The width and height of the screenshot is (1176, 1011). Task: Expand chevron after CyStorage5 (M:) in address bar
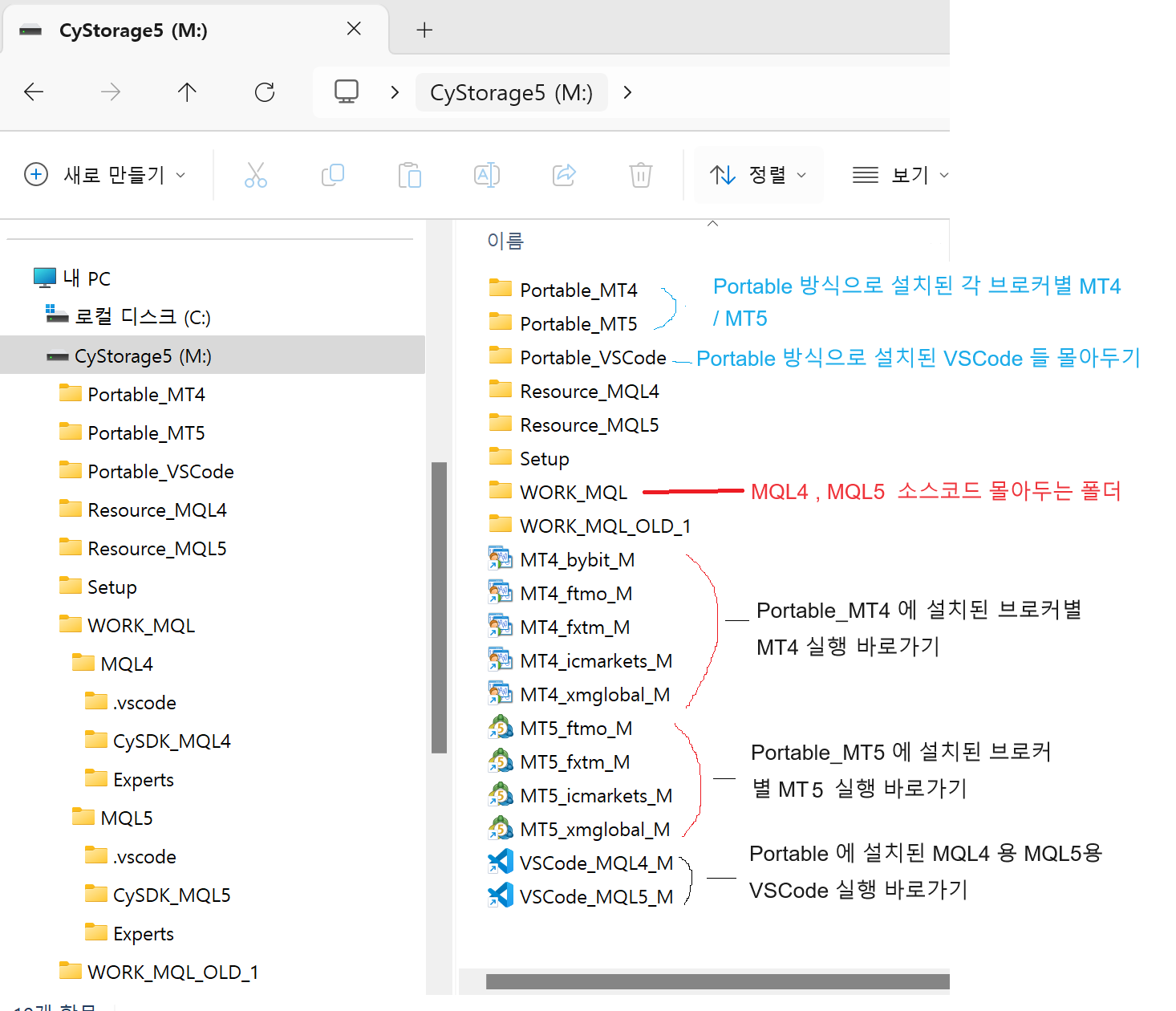[x=627, y=92]
